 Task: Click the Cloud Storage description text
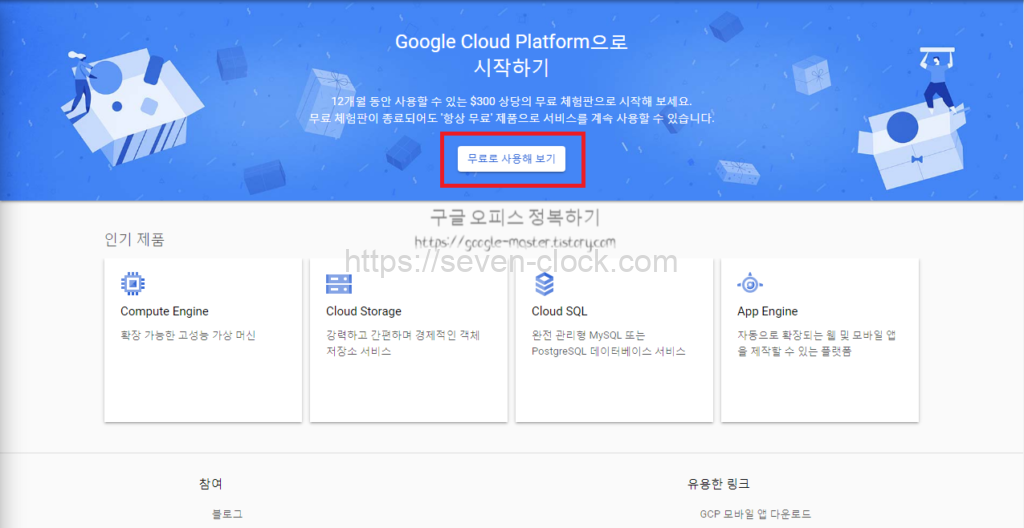402,343
